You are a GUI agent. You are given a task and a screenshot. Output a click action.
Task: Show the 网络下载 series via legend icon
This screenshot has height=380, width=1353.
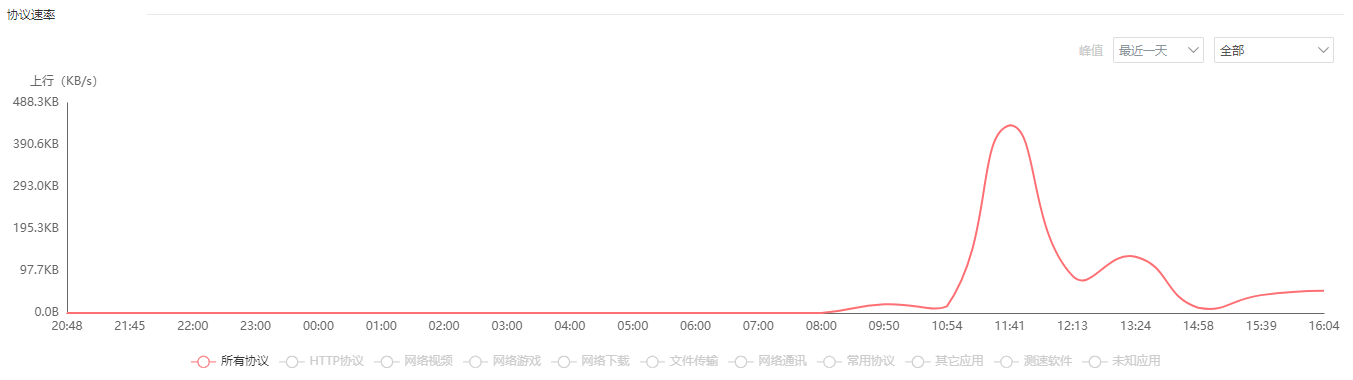pos(564,361)
